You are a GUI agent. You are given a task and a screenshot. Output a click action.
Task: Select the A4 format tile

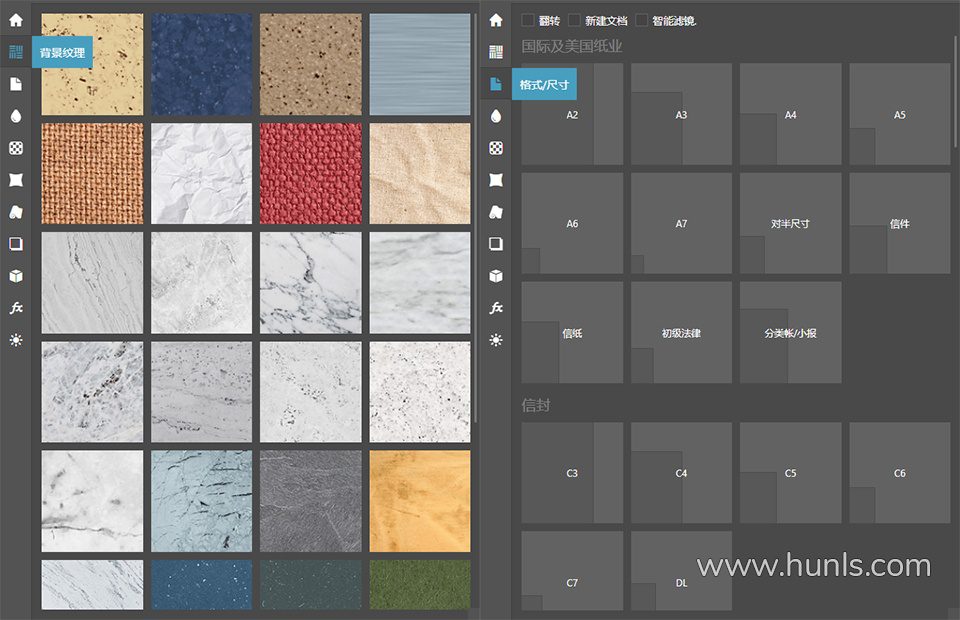coord(790,114)
